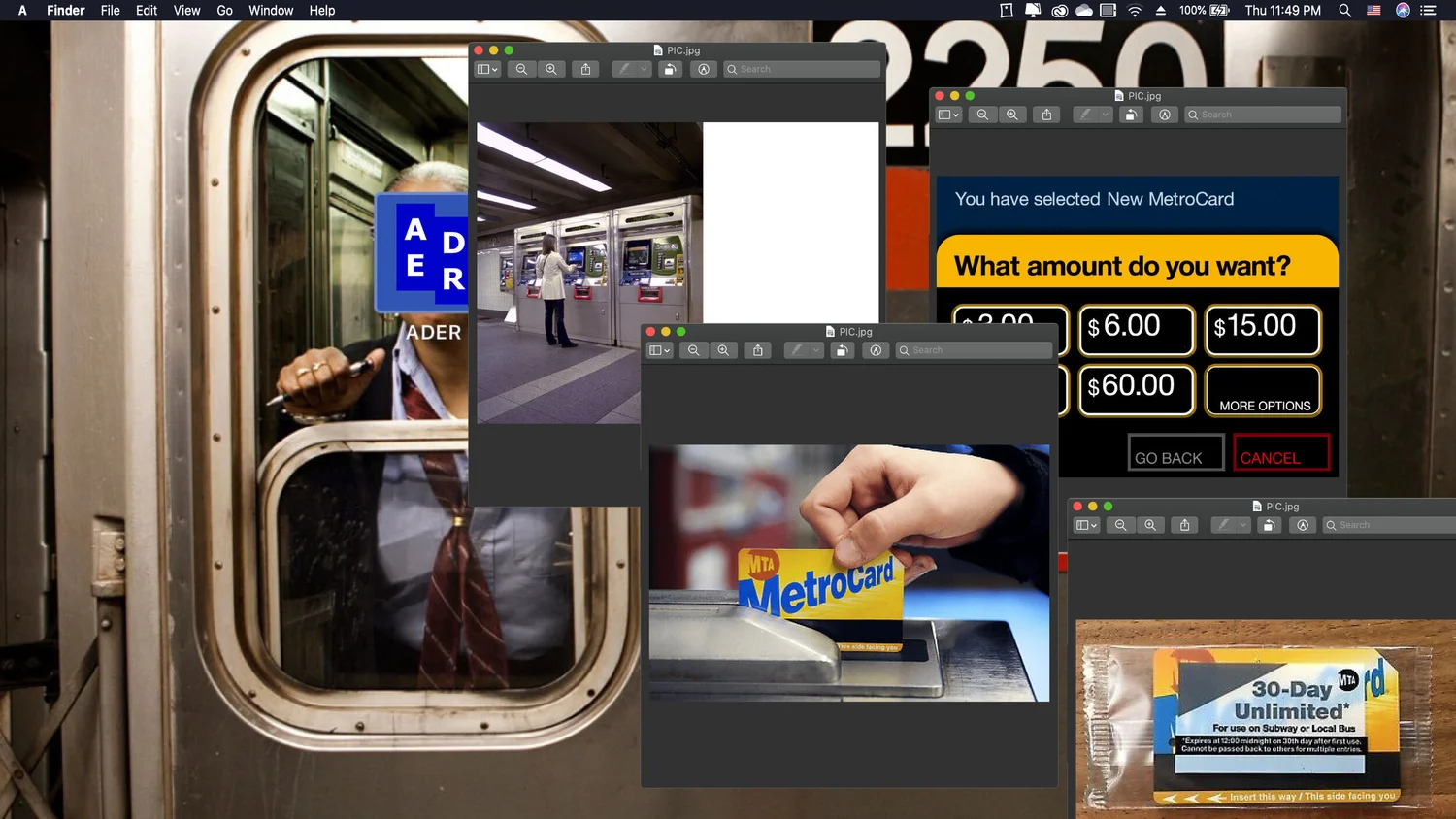Click the MetroCard swipe photo image

[x=849, y=573]
